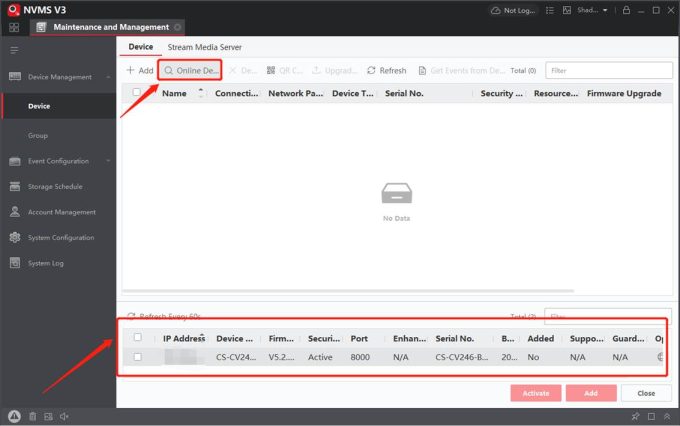Open Account Management from the sidebar
The height and width of the screenshot is (426, 680).
click(x=61, y=212)
